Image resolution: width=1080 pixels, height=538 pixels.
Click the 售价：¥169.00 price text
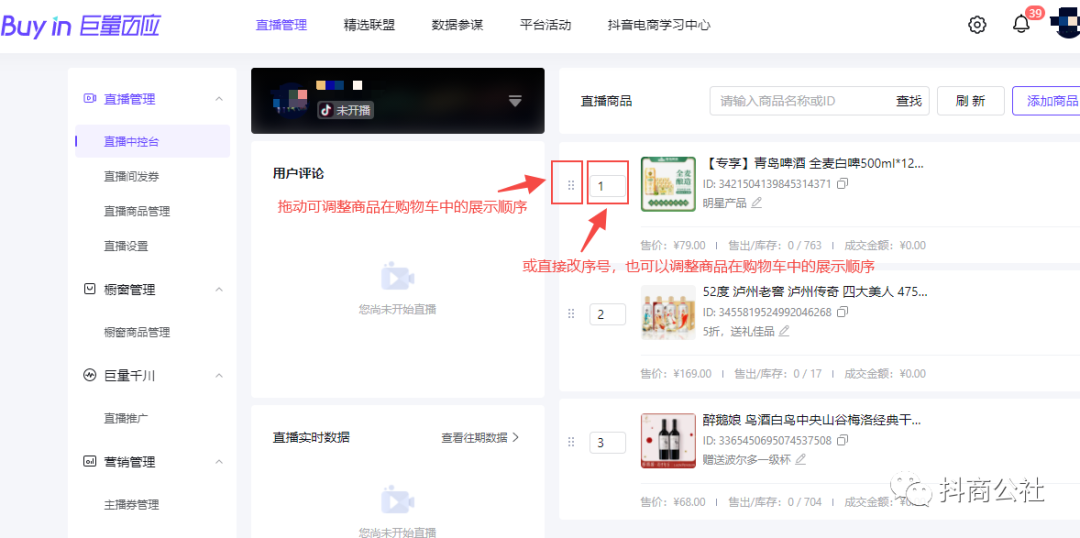click(x=676, y=373)
